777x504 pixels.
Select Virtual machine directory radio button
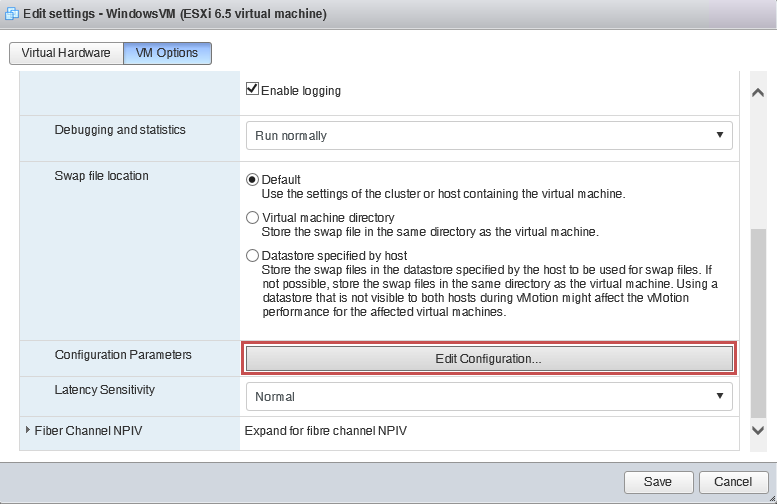(x=252, y=218)
